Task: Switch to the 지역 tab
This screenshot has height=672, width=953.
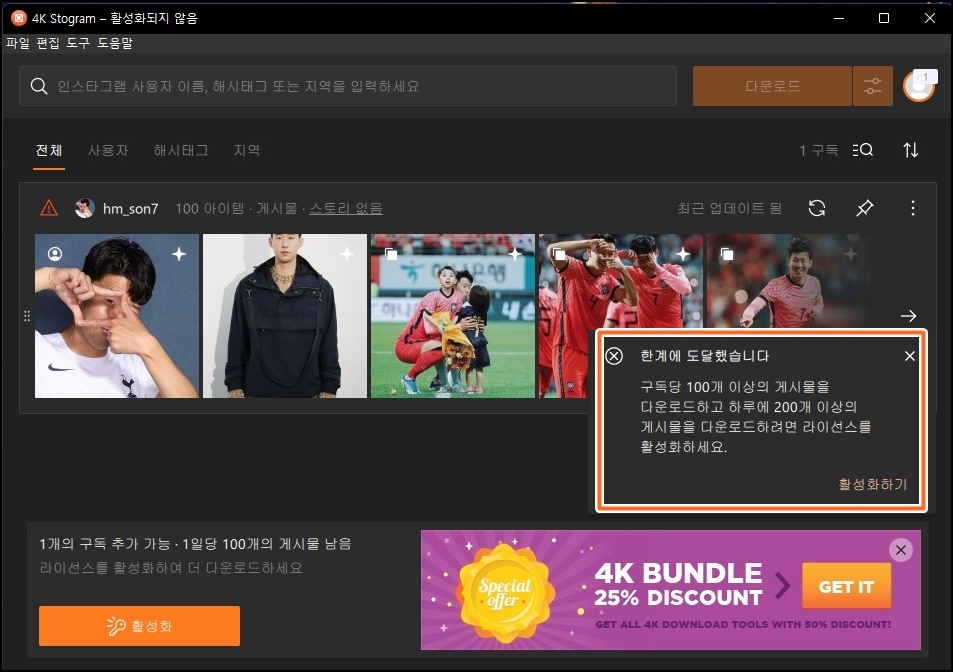Action: pos(247,150)
